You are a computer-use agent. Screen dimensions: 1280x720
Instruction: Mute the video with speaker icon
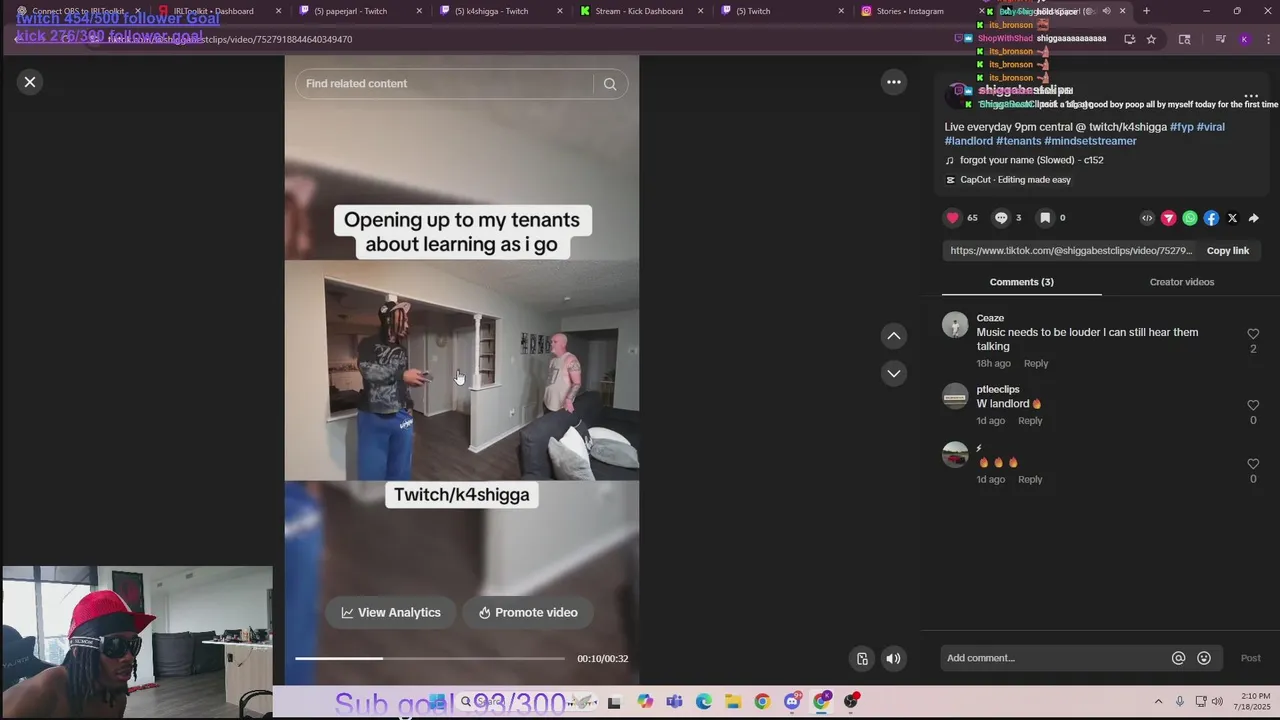click(x=893, y=658)
